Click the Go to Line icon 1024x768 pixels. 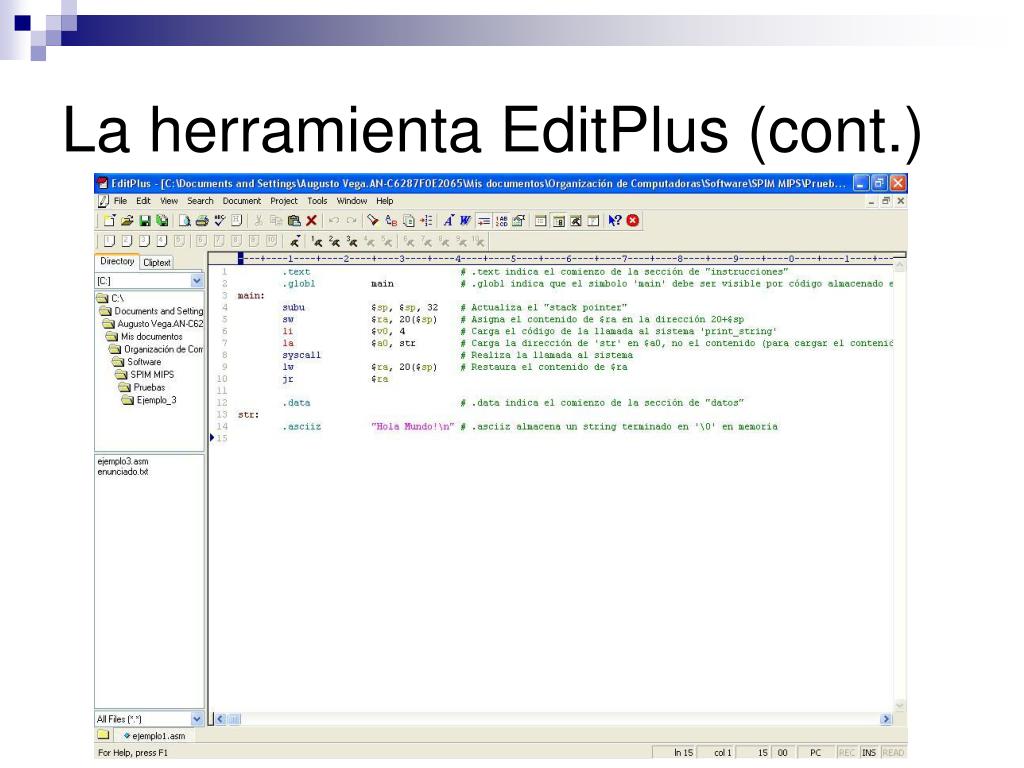(426, 221)
